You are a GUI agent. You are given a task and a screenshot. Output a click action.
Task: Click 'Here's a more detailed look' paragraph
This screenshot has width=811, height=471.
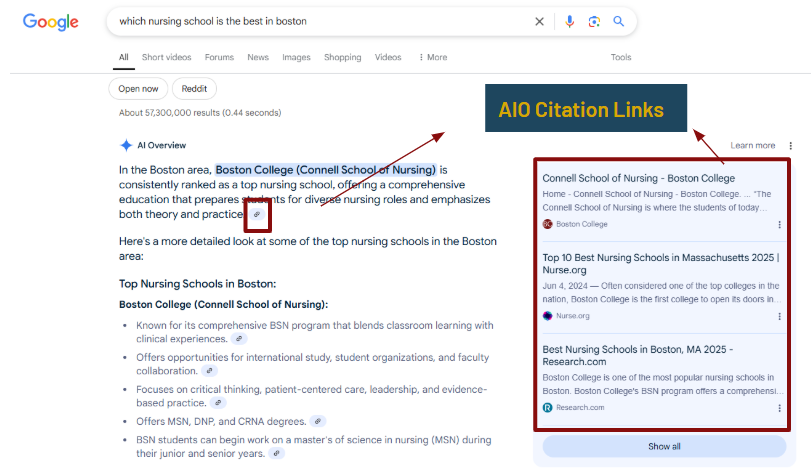coord(308,249)
